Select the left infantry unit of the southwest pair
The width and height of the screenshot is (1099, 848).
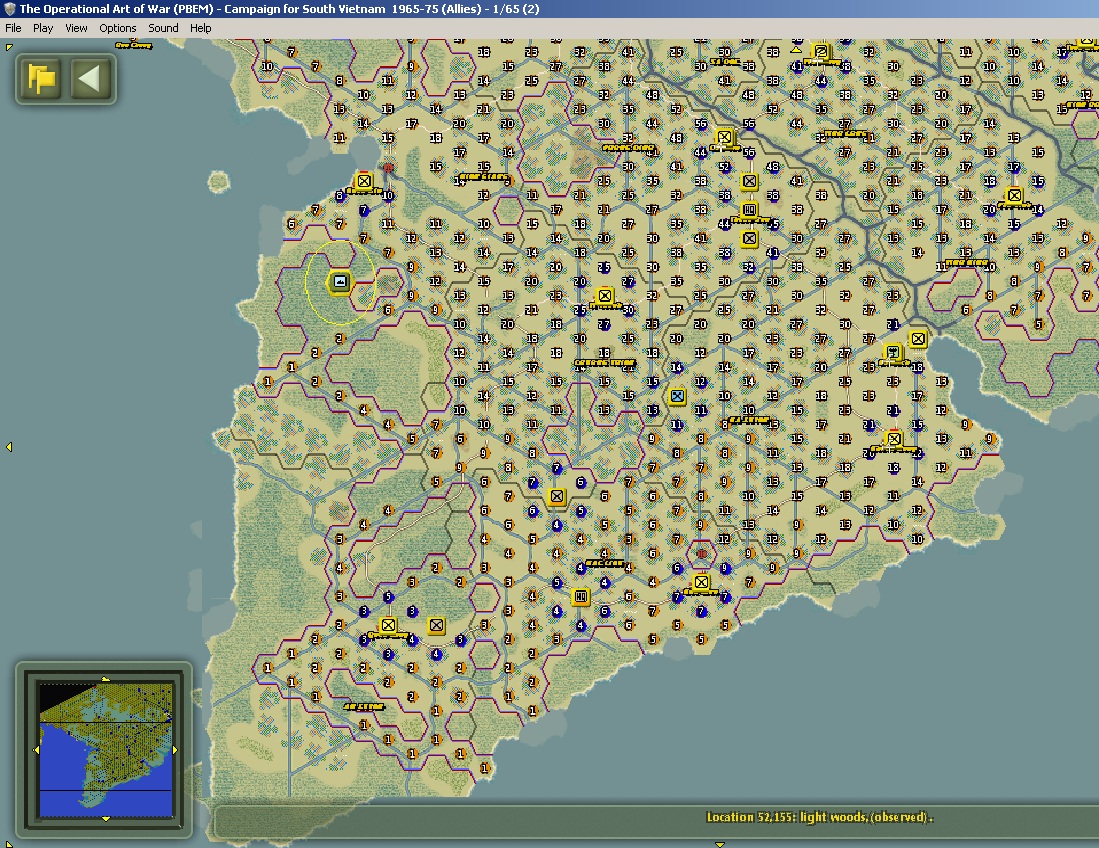pos(388,625)
